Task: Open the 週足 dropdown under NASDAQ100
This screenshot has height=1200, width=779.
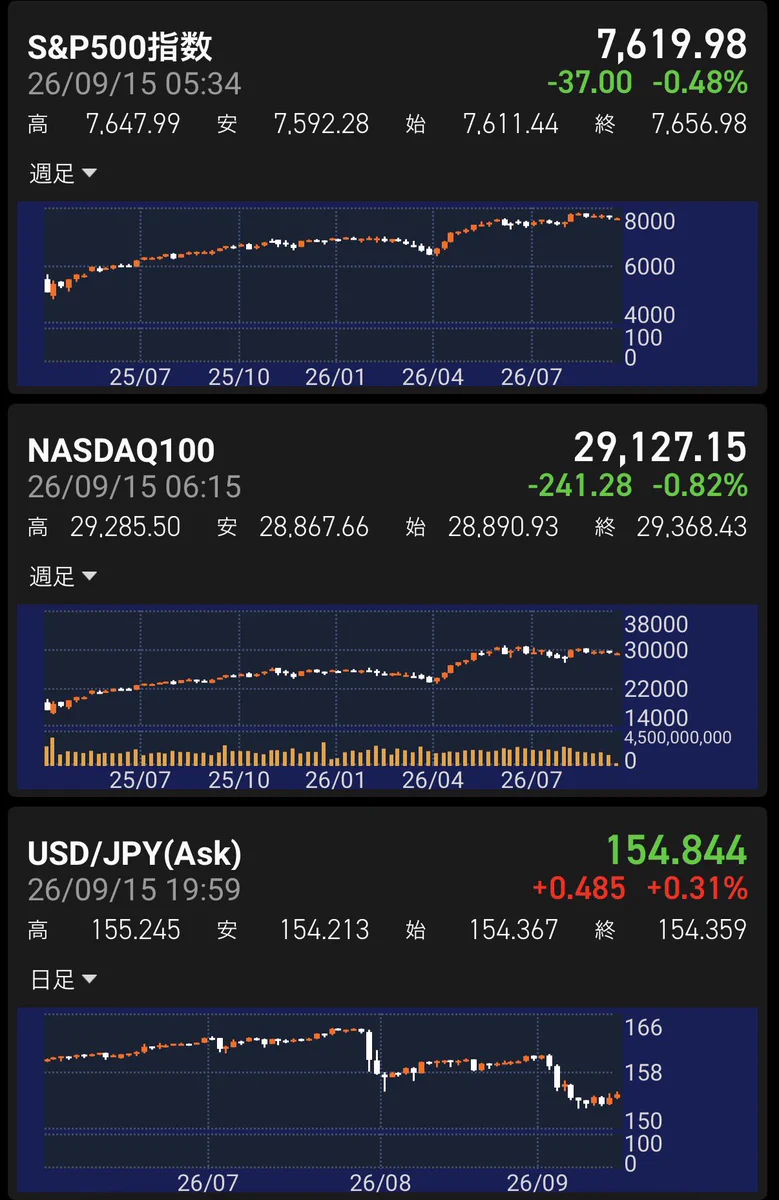Action: coord(63,576)
